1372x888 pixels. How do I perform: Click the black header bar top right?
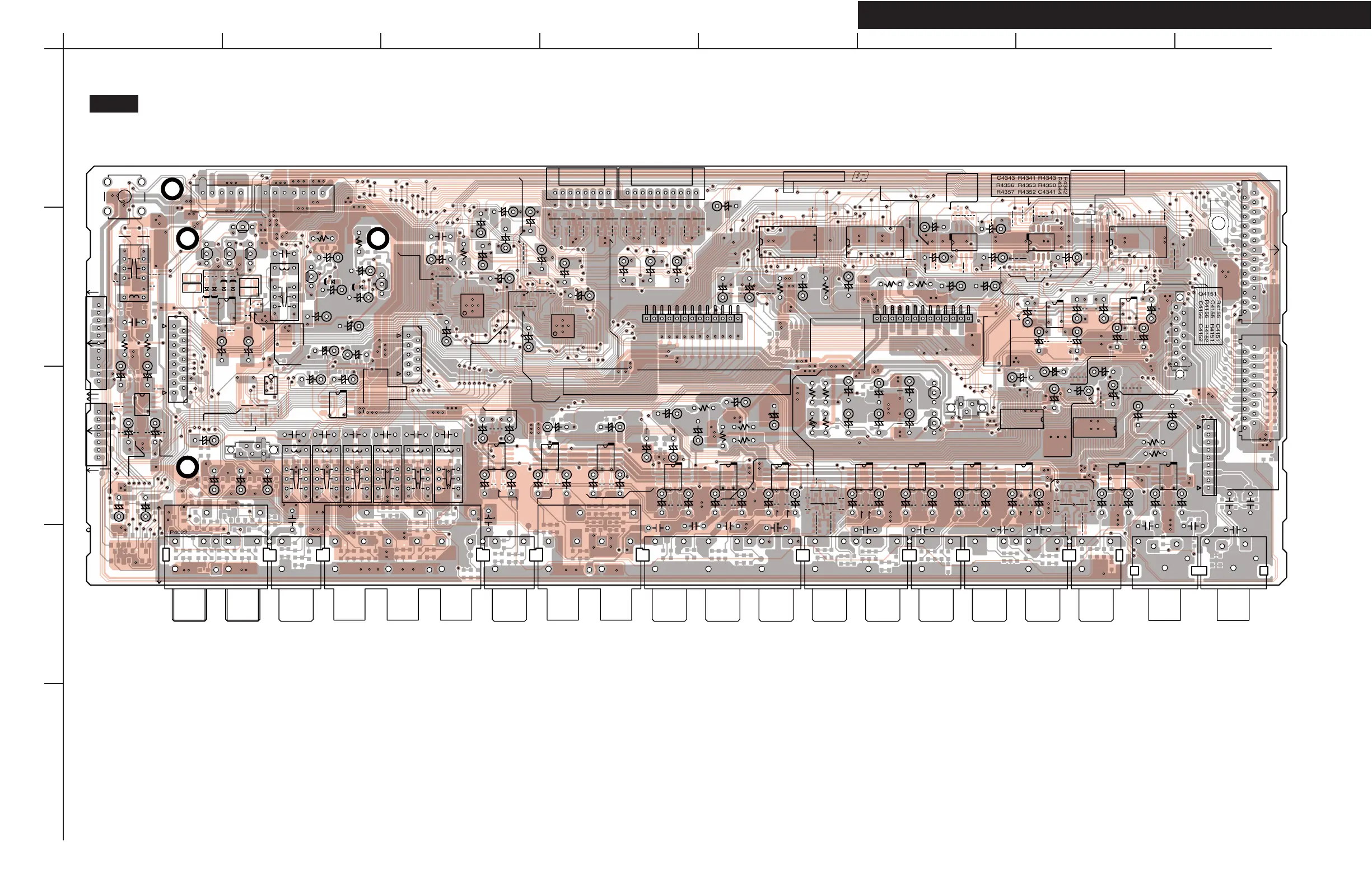(1114, 15)
